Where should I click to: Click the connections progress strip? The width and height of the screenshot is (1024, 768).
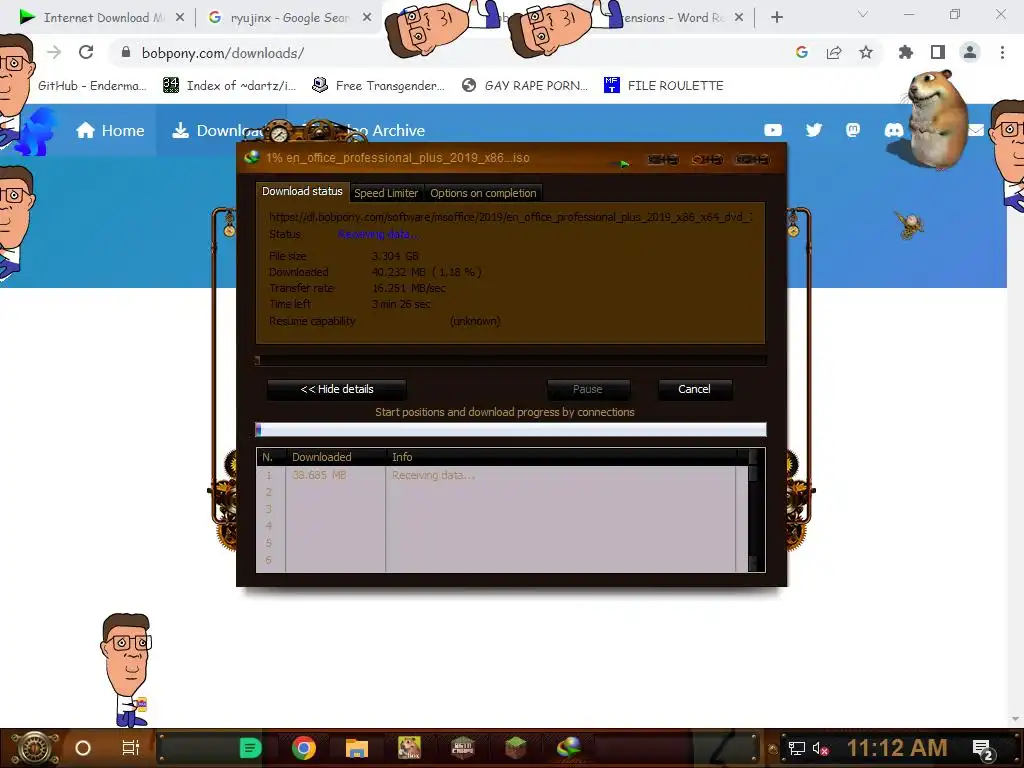[x=511, y=429]
